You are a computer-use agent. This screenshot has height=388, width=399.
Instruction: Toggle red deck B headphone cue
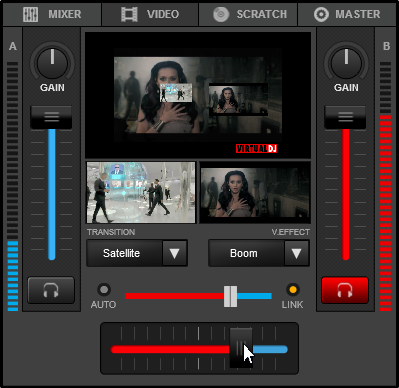345,290
